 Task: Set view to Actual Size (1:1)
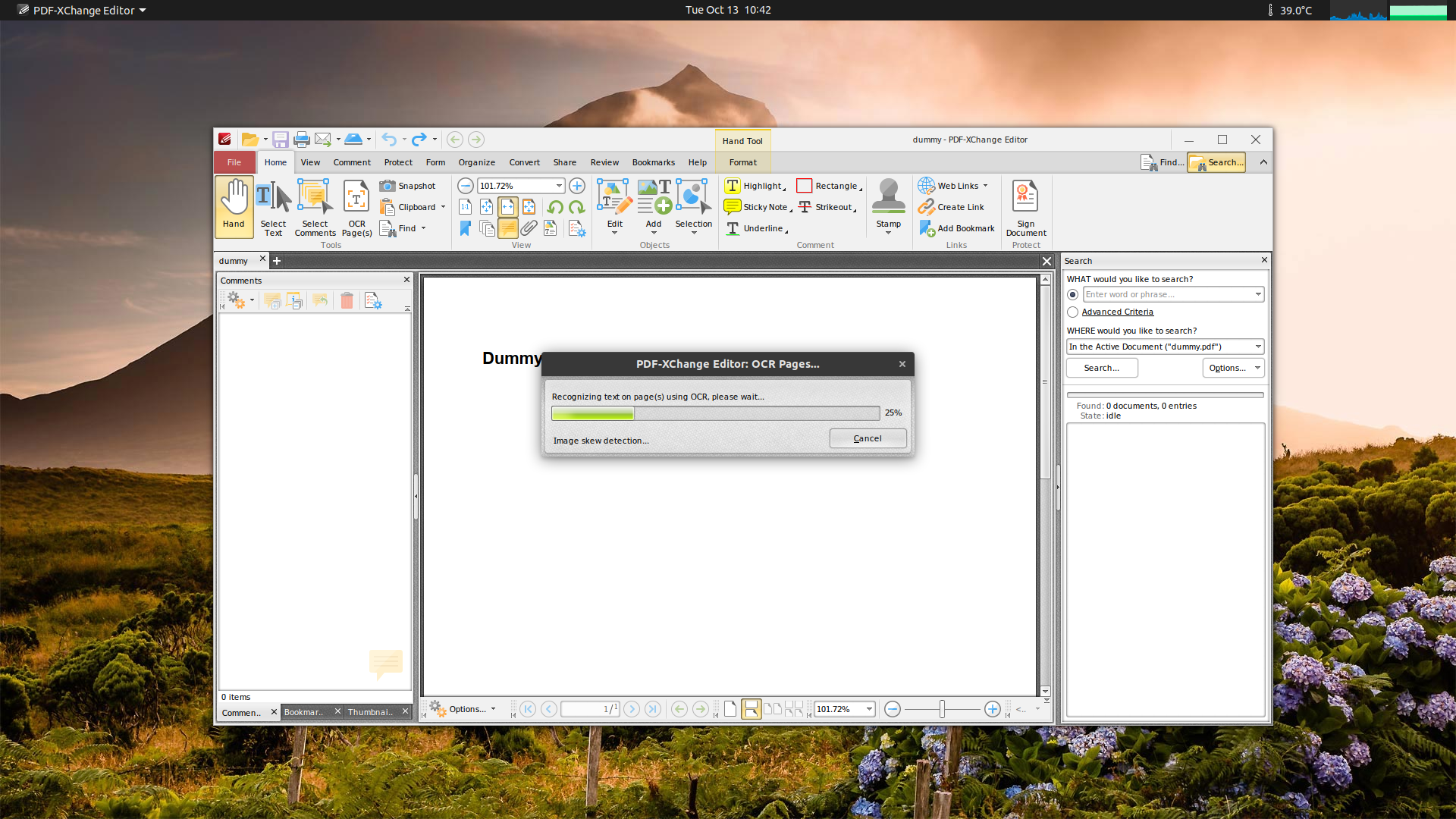click(466, 207)
